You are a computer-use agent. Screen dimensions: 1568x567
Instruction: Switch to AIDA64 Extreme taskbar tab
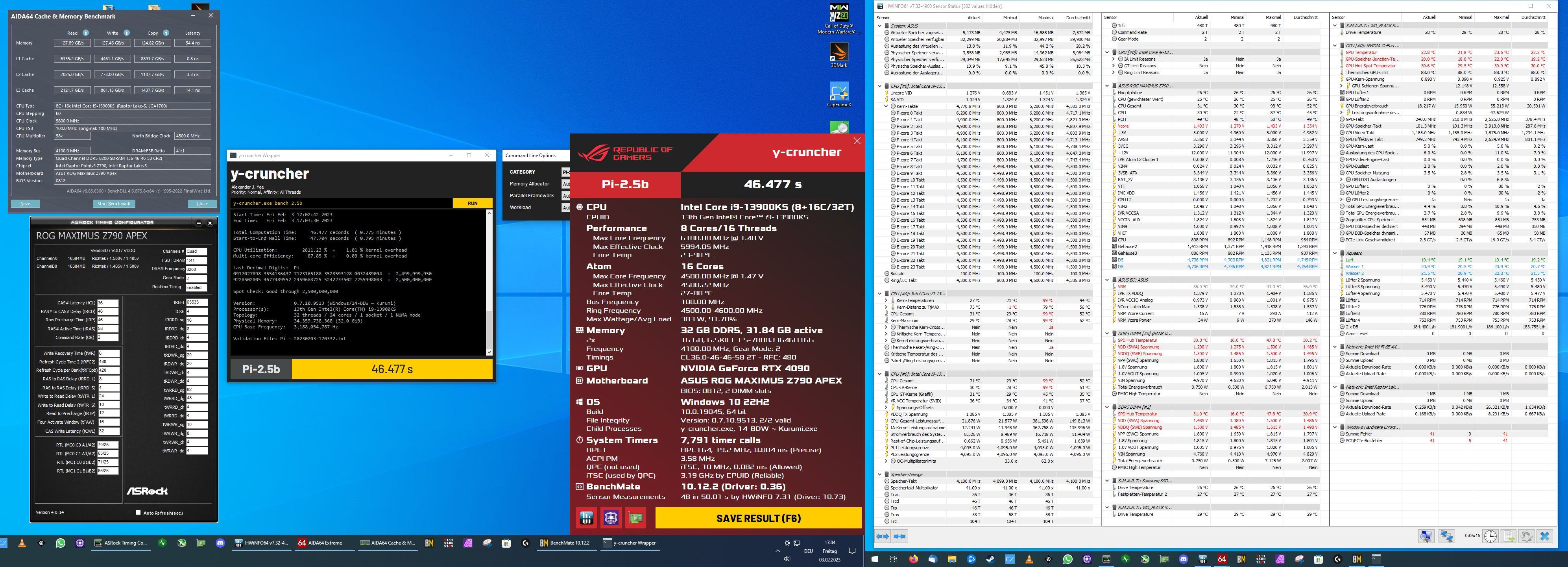[325, 543]
